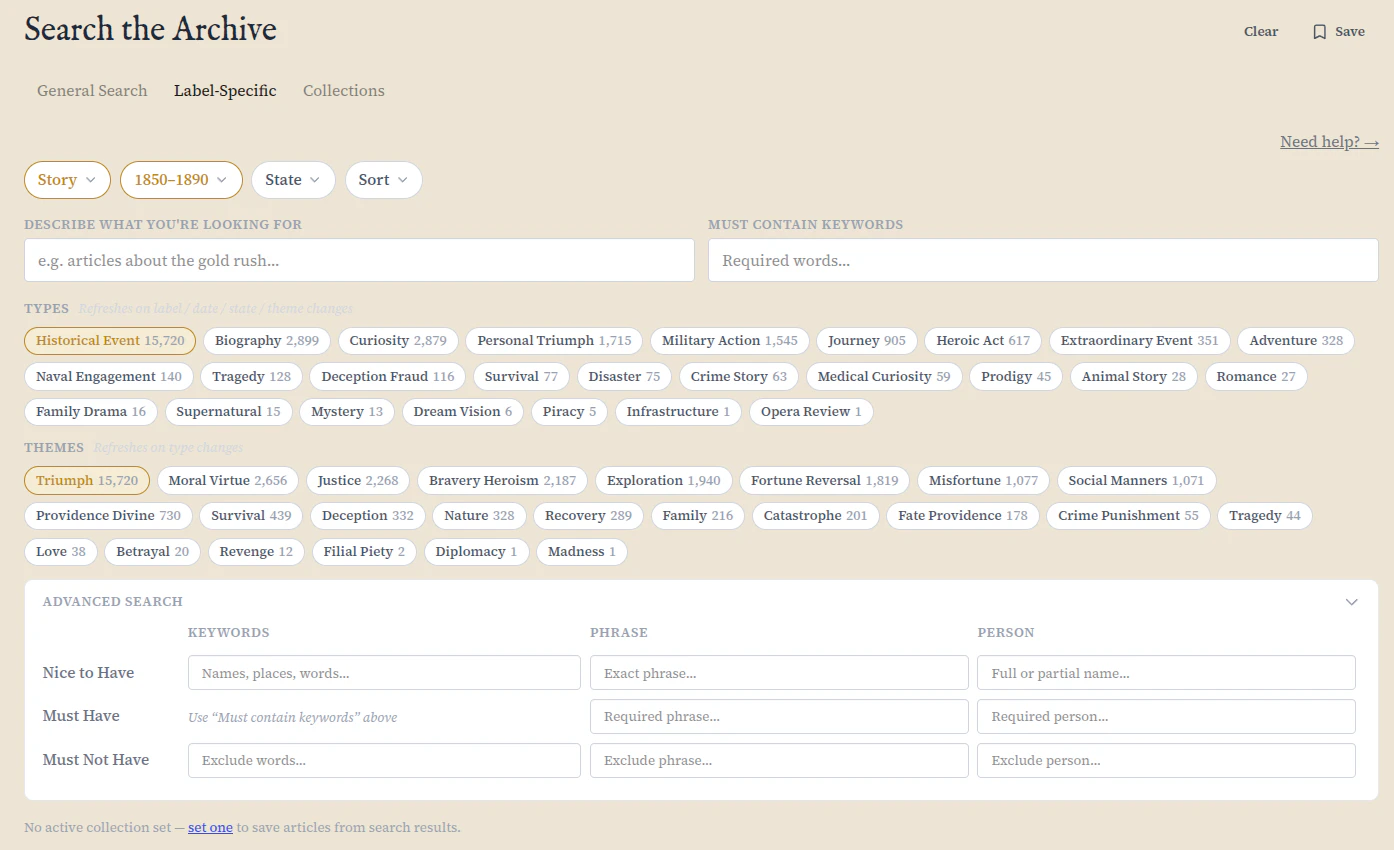This screenshot has height=850, width=1394.
Task: Deselect the Triumph theme chip
Action: pos(87,481)
